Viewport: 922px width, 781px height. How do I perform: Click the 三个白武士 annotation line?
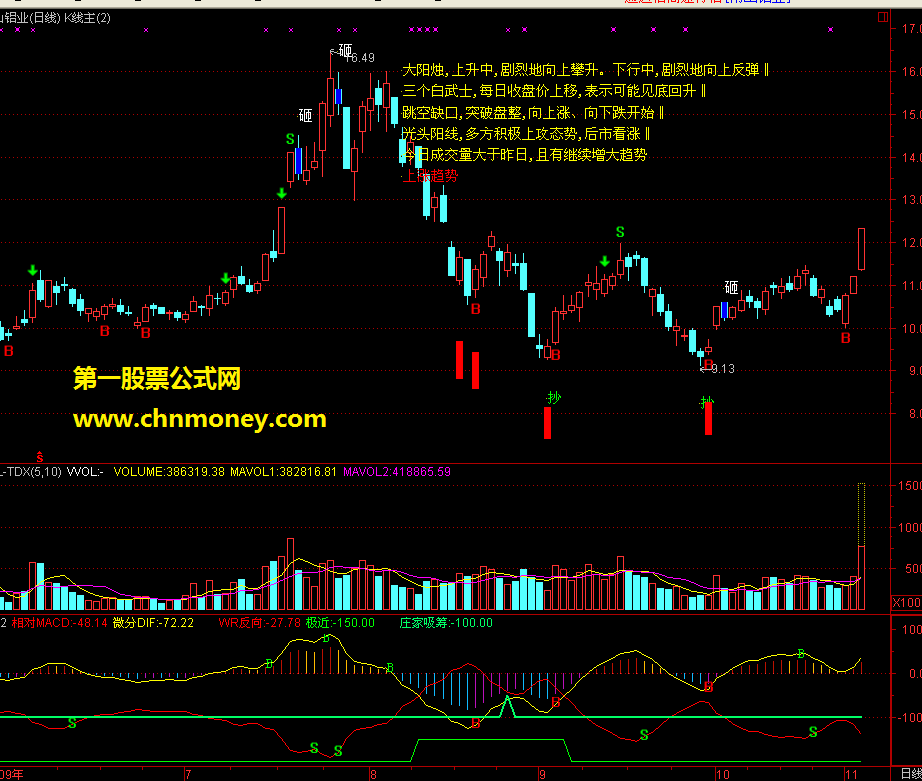coord(554,91)
